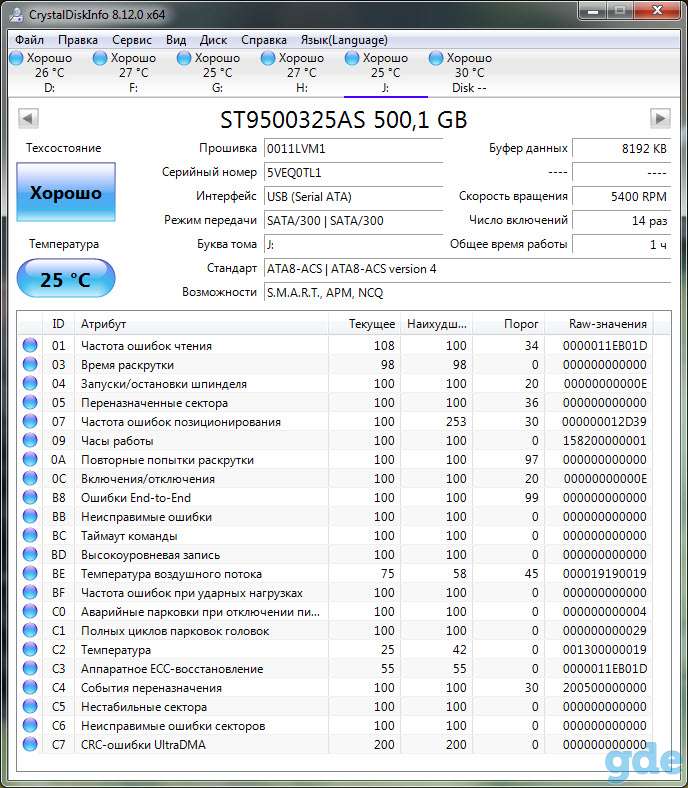Click status icon of row B8 Ошибки End-to-End

coord(30,497)
